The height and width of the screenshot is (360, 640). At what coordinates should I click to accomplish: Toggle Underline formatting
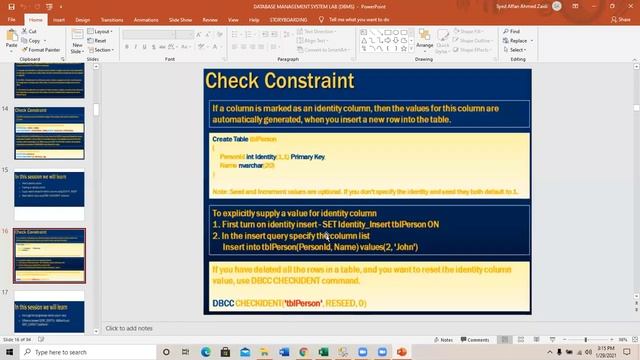coord(144,47)
